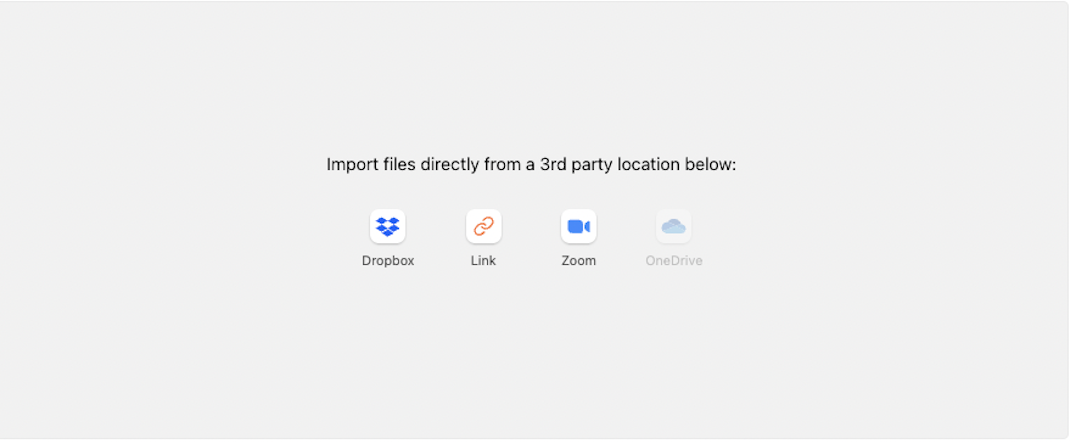The width and height of the screenshot is (1070, 442).
Task: Select the first import source on the left
Action: 388,226
